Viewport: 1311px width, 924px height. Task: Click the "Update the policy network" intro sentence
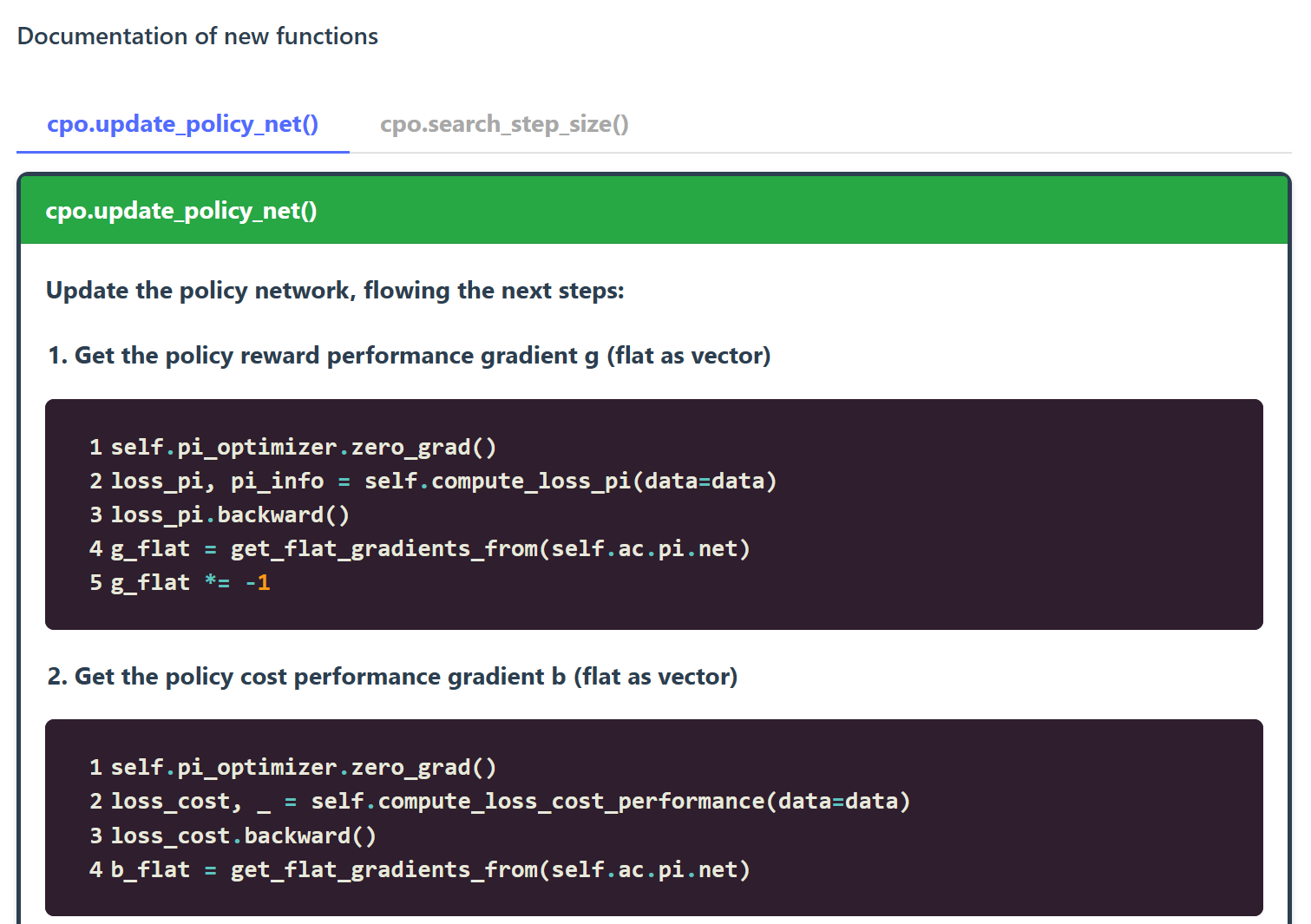pos(335,291)
